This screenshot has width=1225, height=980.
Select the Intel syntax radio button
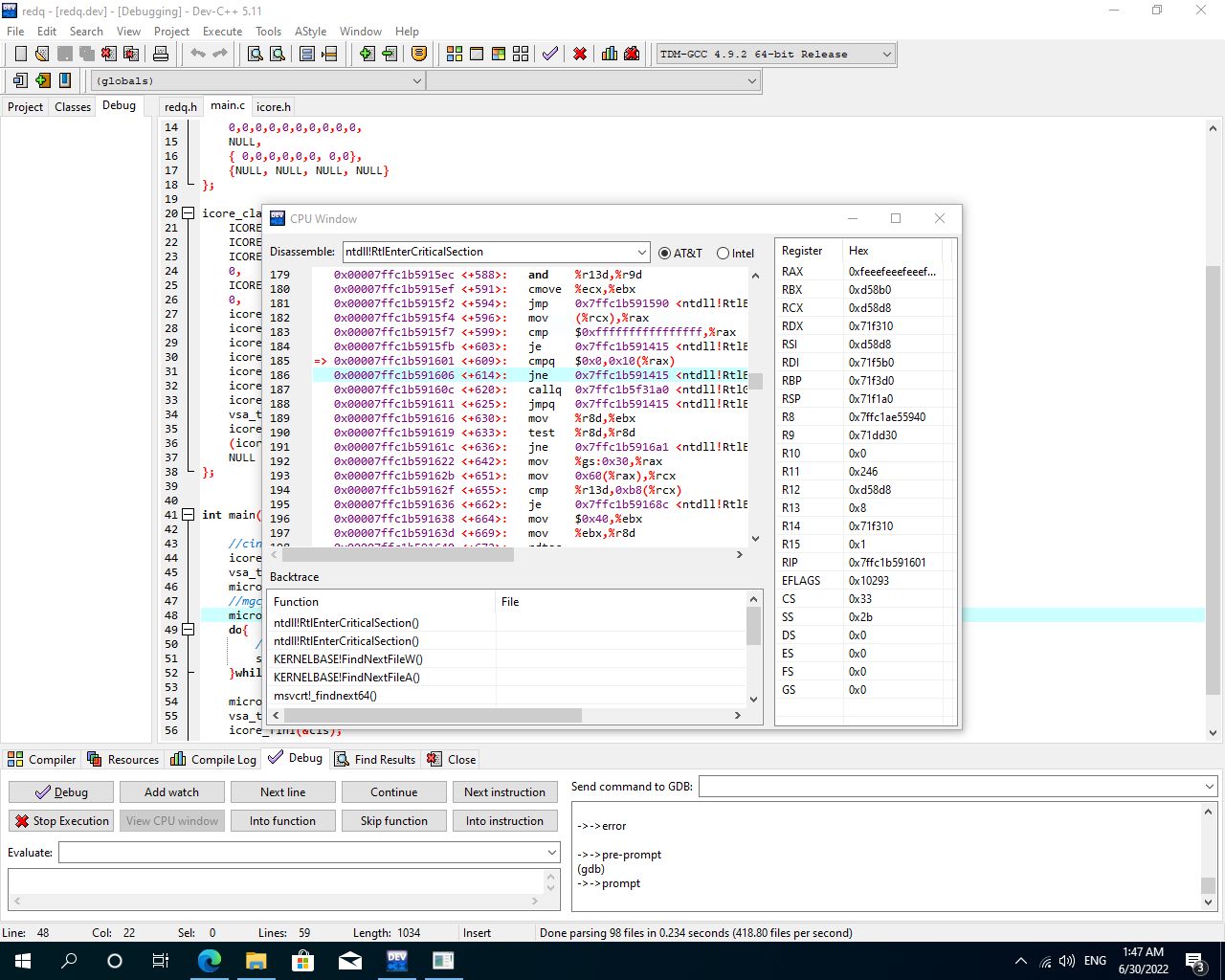tap(723, 253)
